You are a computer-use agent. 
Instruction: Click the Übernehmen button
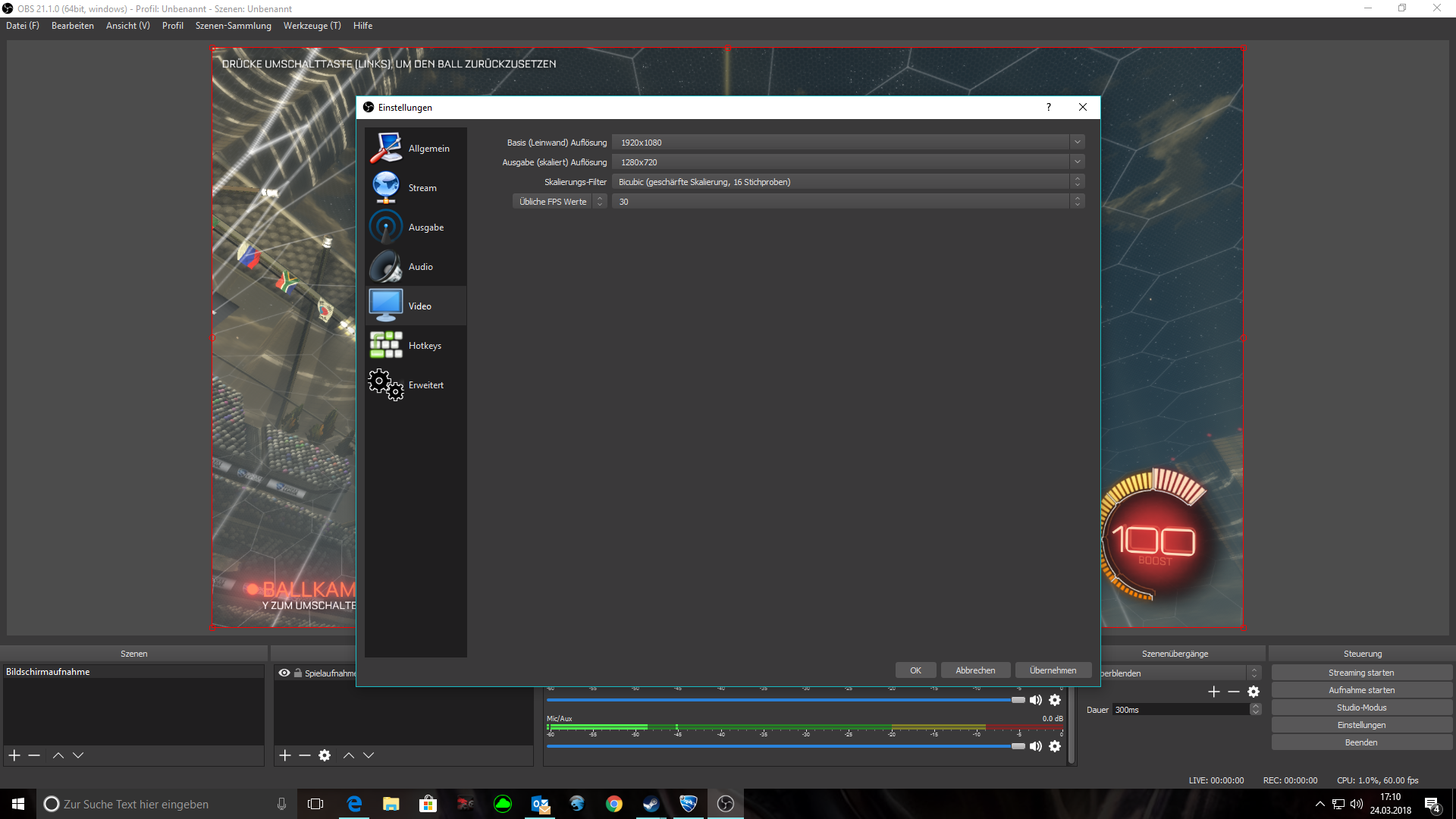1053,670
